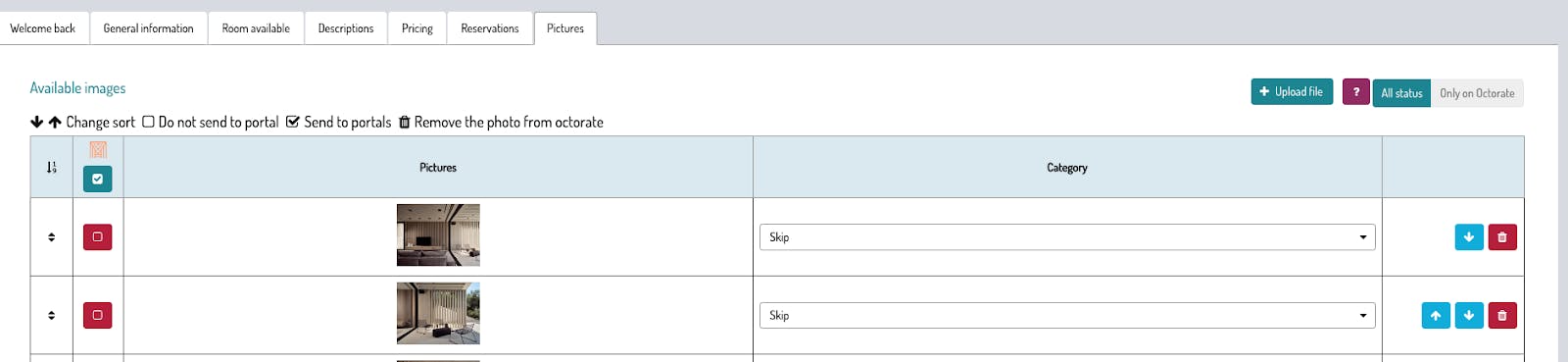Move first picture down with blue arrow
The width and height of the screenshot is (1568, 362).
tap(1469, 237)
